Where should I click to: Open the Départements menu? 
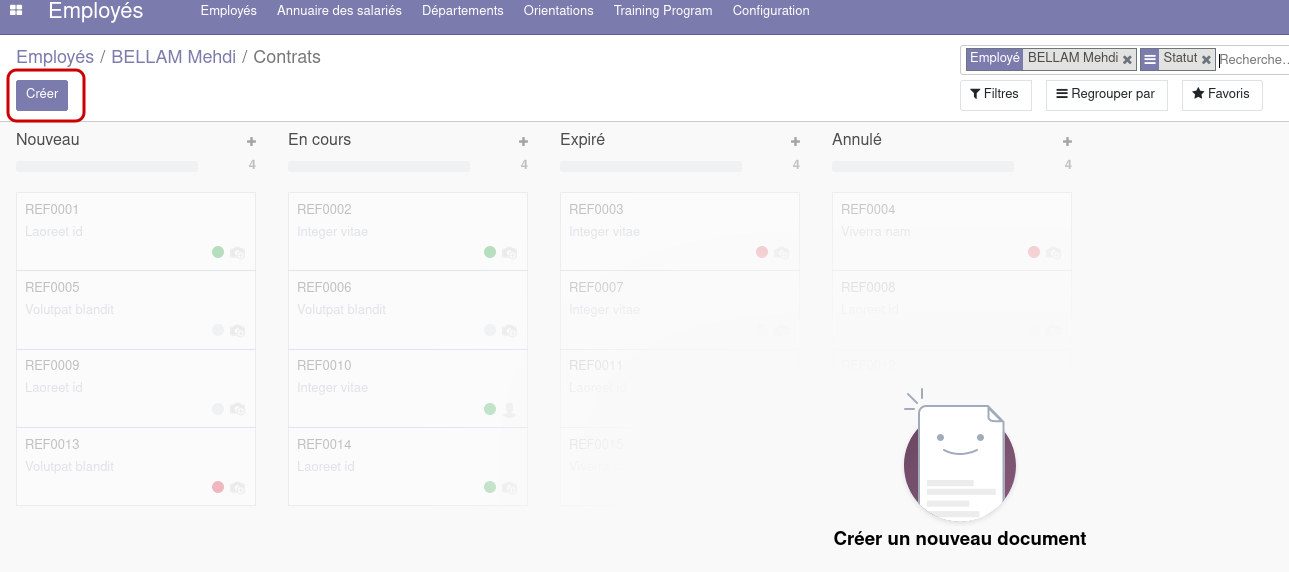463,11
